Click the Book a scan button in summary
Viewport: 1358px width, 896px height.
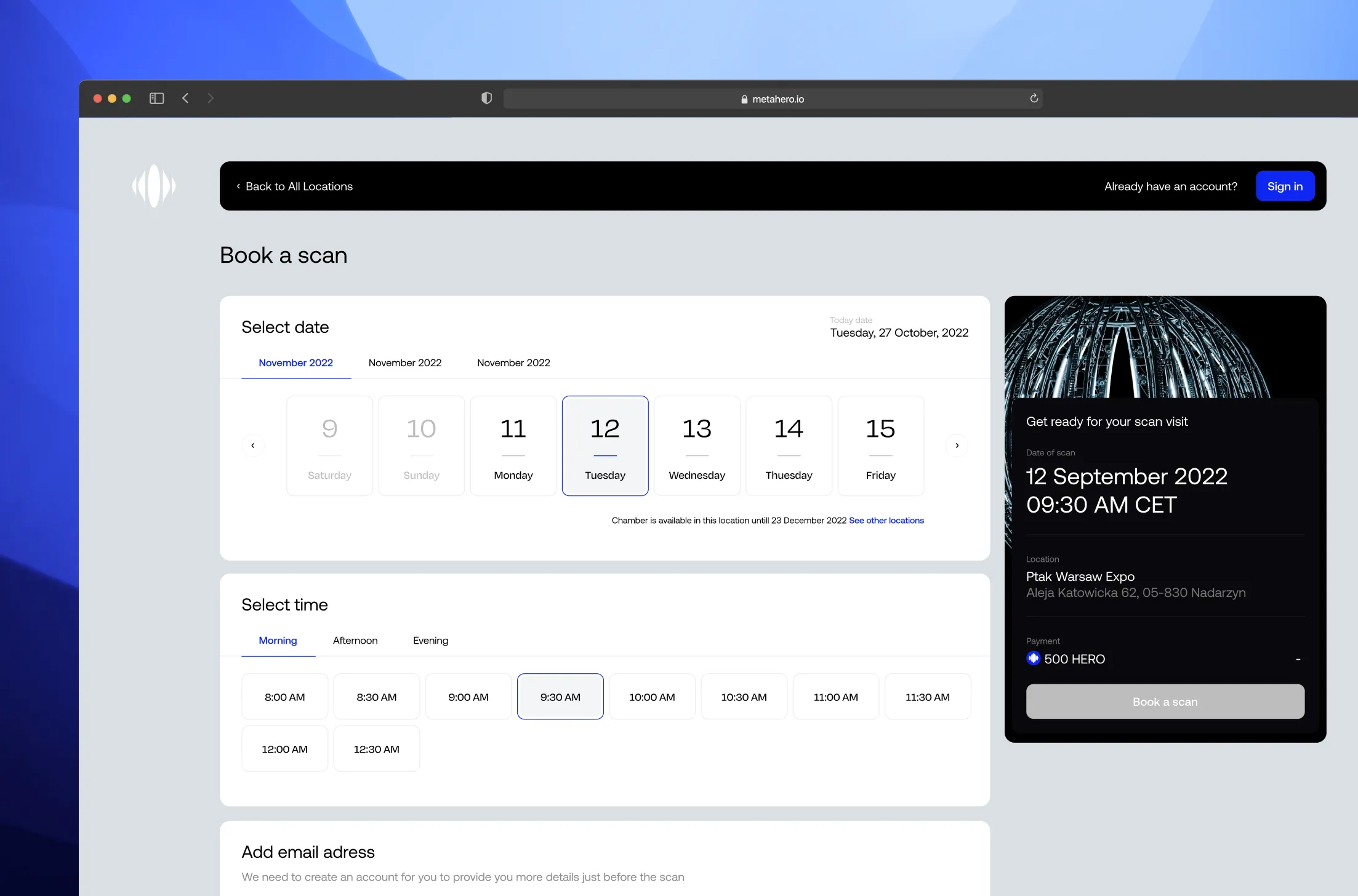click(1164, 702)
